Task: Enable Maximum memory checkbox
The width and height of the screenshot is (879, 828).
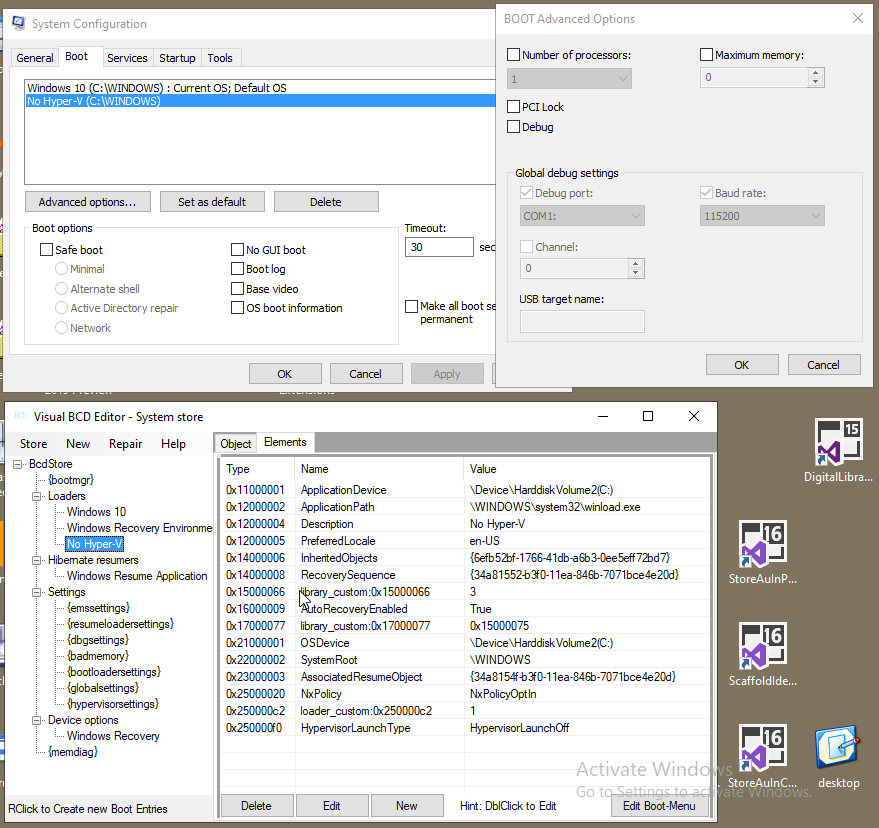Action: tap(706, 55)
